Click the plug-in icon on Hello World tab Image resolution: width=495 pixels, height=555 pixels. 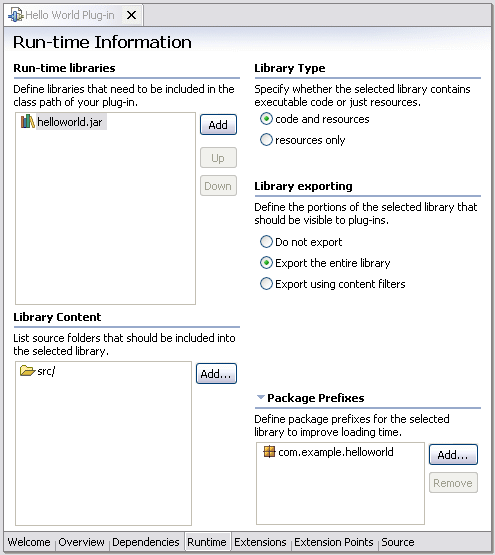pos(15,15)
